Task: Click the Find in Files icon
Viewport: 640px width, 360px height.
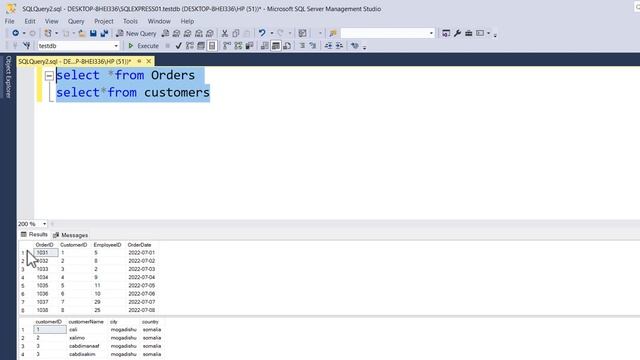Action: tap(333, 33)
